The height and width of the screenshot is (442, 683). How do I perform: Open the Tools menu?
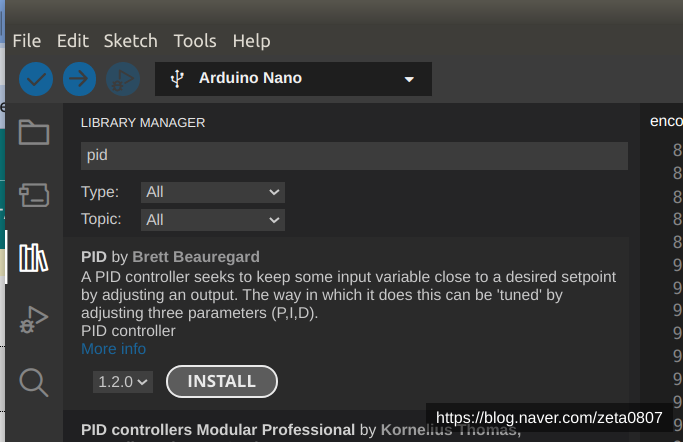[195, 41]
